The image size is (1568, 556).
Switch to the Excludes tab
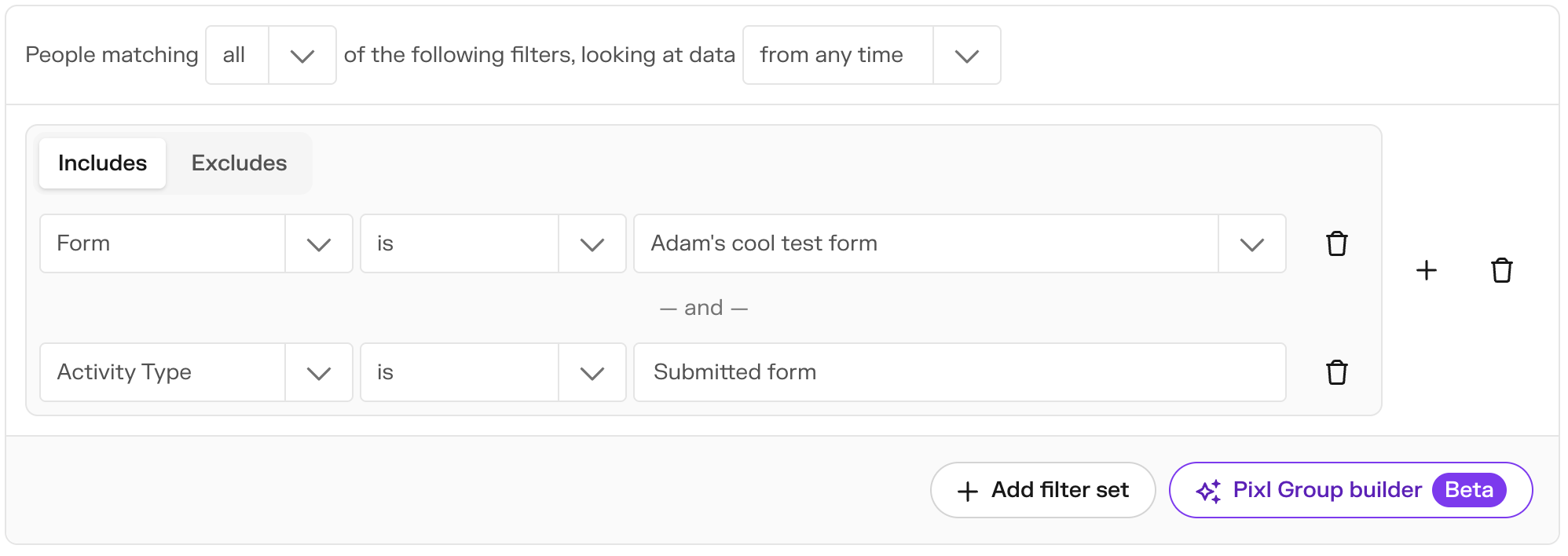[239, 163]
